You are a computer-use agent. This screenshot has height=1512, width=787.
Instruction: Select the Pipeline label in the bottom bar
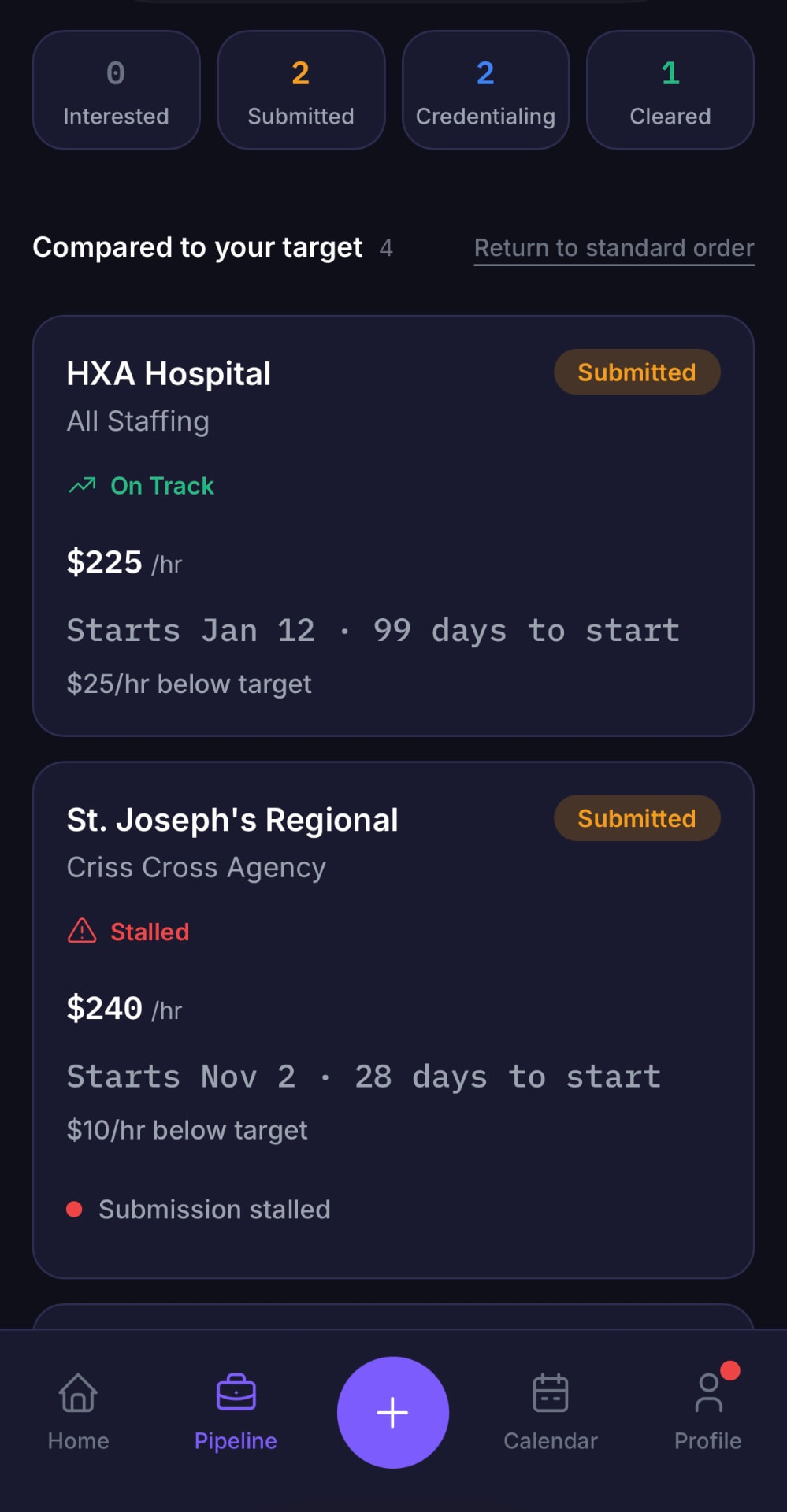point(236,1440)
